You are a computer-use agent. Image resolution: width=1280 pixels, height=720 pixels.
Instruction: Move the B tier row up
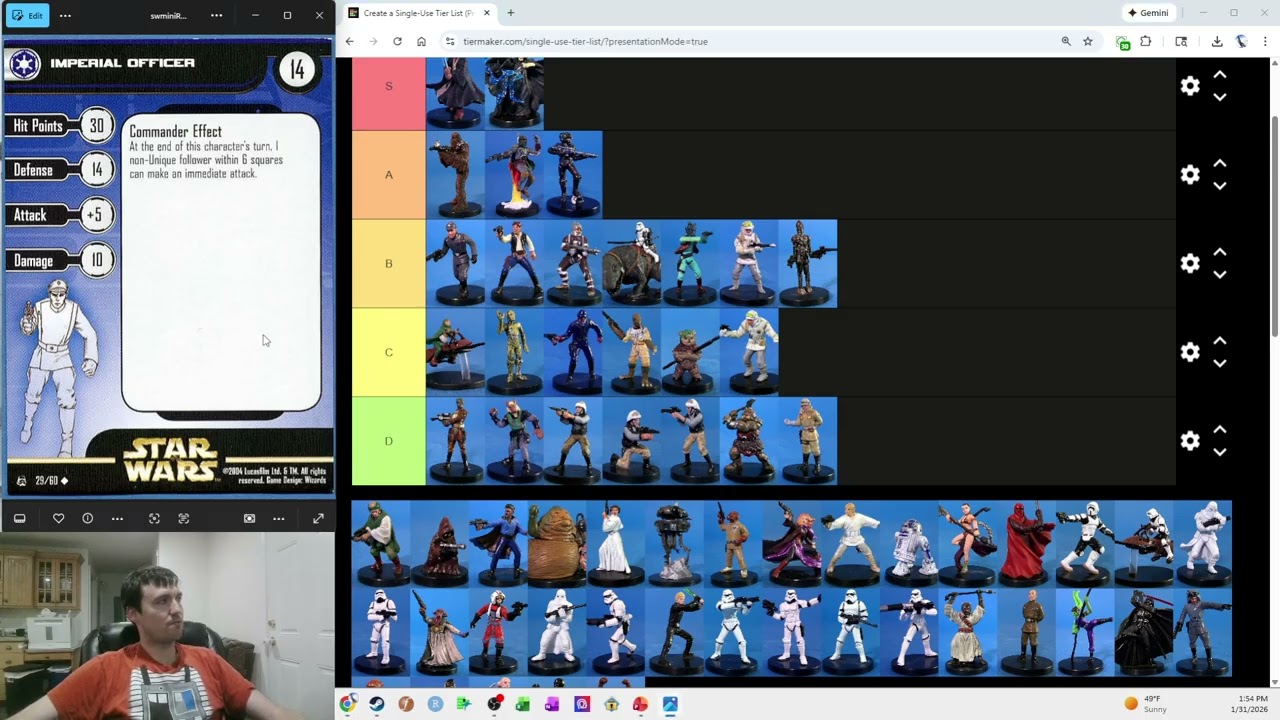coord(1220,252)
